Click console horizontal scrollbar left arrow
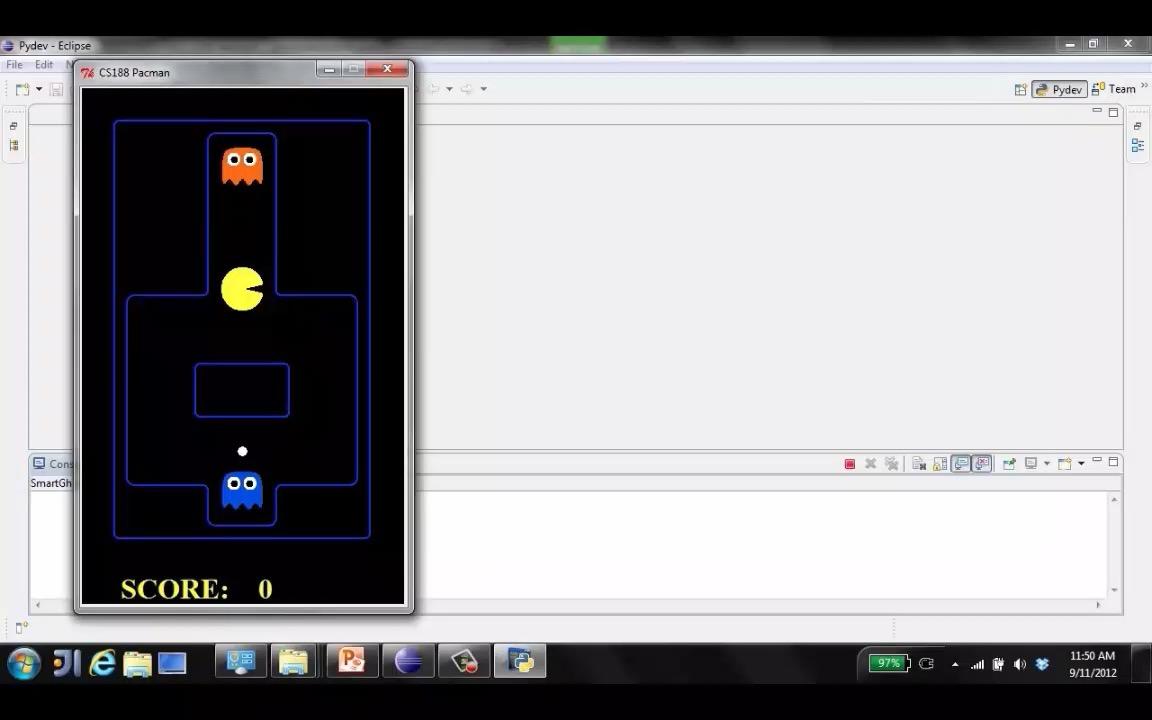 pos(37,605)
